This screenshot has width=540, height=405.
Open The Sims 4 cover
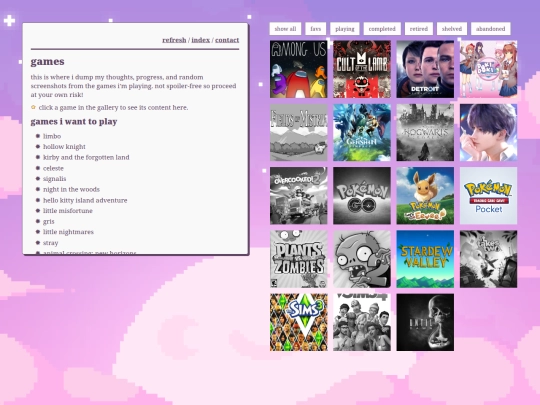tap(362, 322)
